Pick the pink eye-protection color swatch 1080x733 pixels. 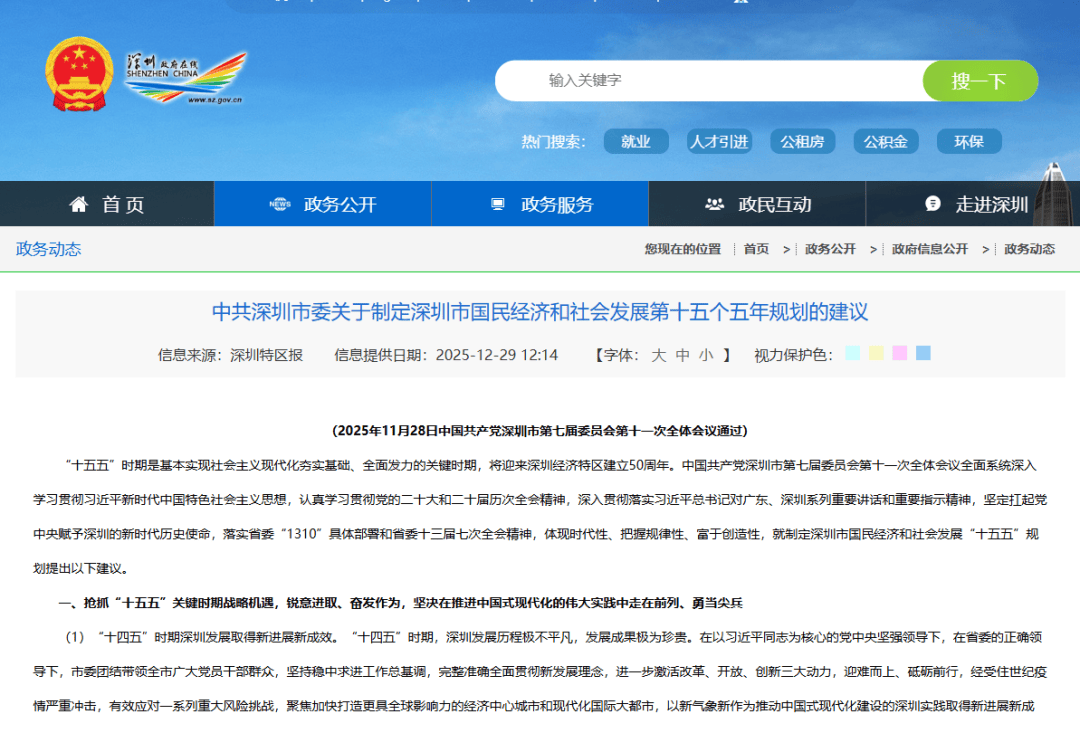coord(899,353)
